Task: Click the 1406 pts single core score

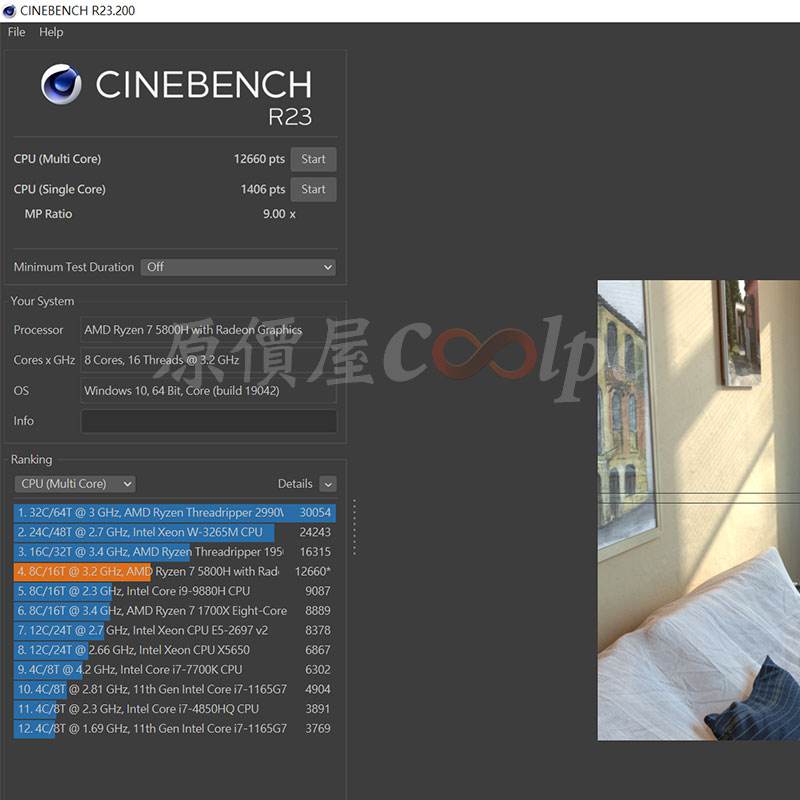Action: click(x=263, y=189)
